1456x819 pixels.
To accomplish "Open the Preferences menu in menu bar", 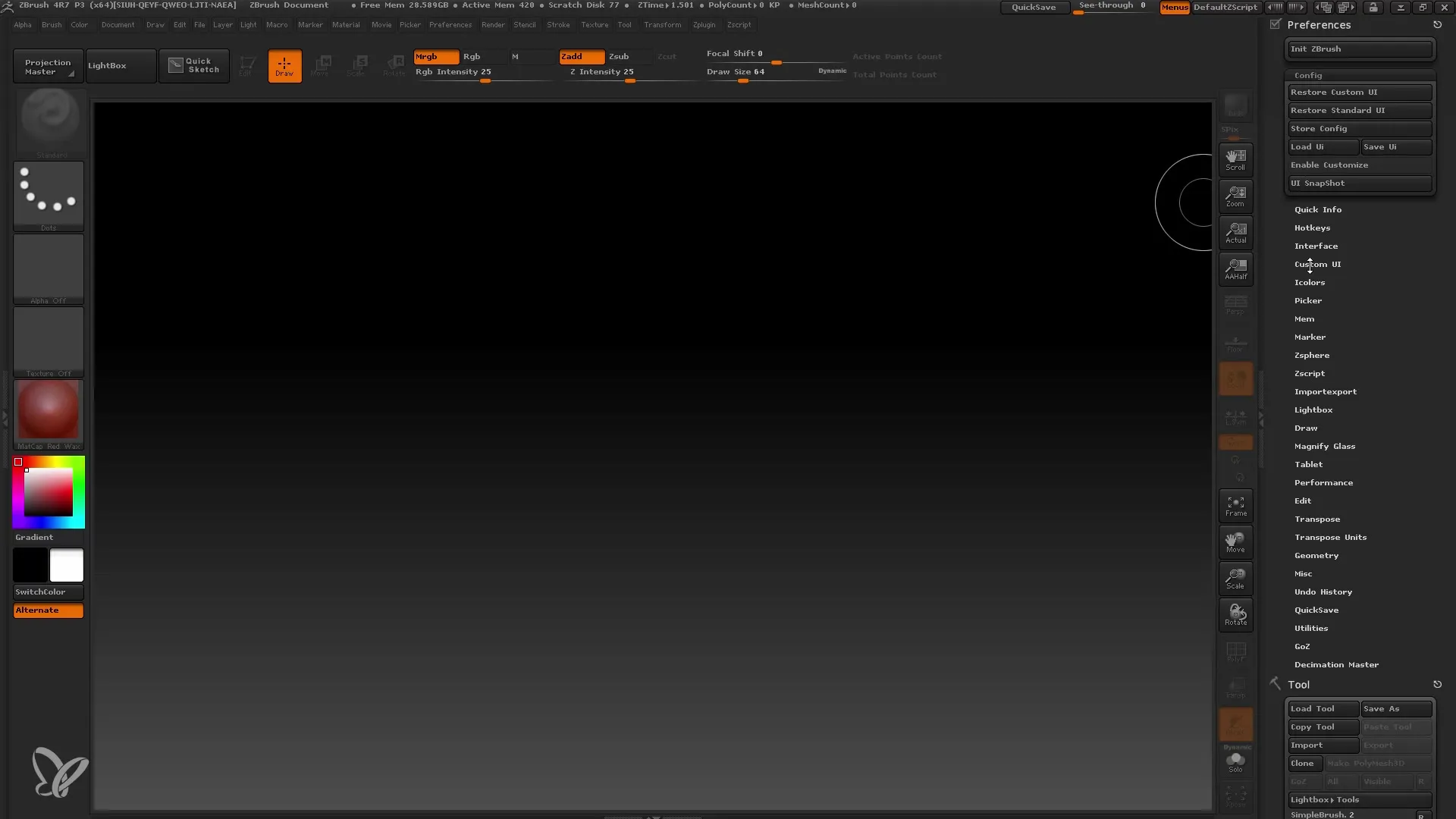I will (x=449, y=24).
